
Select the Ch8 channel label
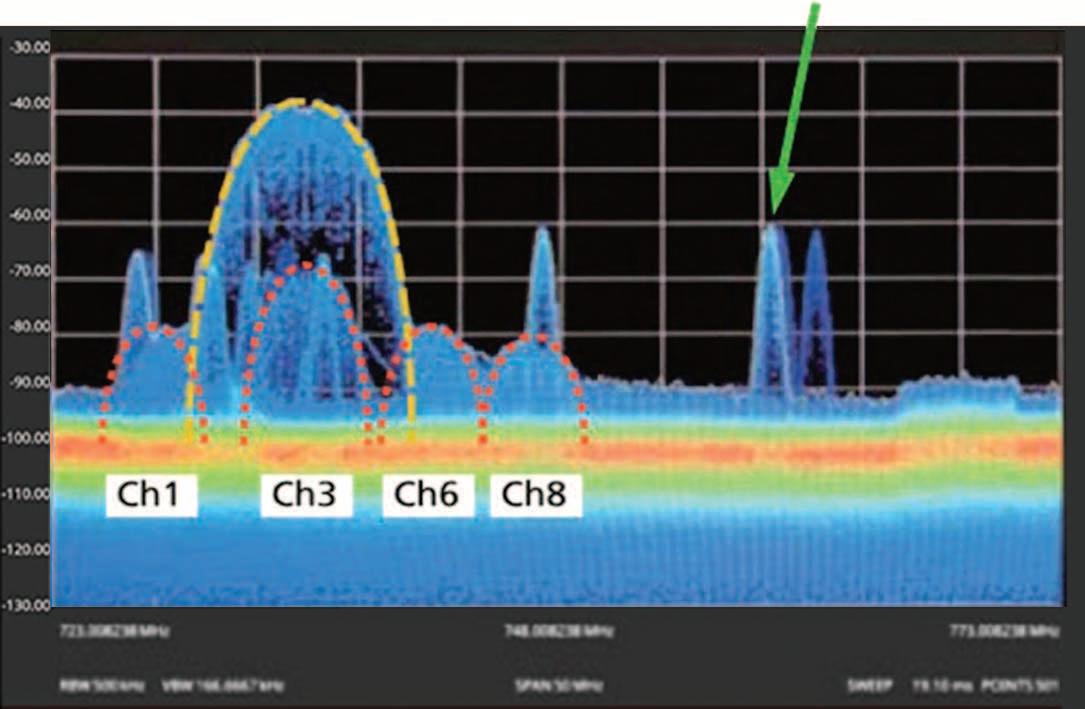536,495
